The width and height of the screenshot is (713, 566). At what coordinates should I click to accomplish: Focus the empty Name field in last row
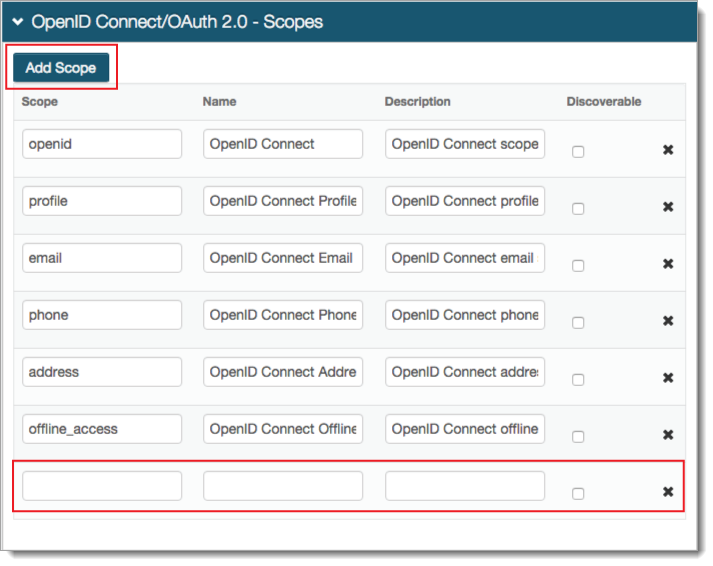[x=283, y=486]
